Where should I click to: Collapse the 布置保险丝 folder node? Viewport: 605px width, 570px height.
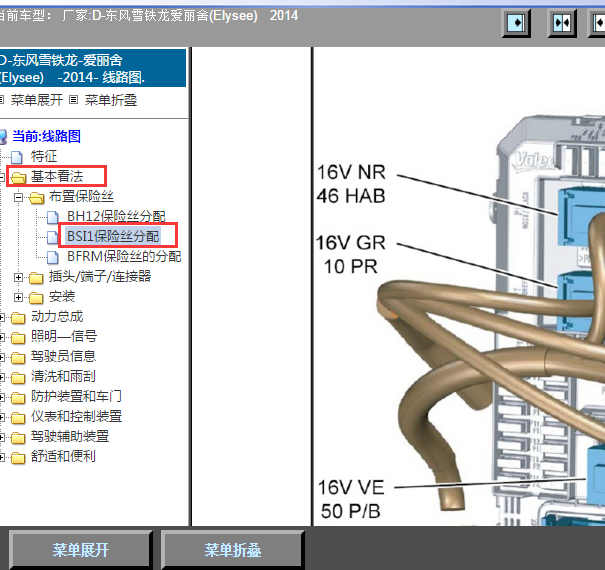click(x=18, y=198)
